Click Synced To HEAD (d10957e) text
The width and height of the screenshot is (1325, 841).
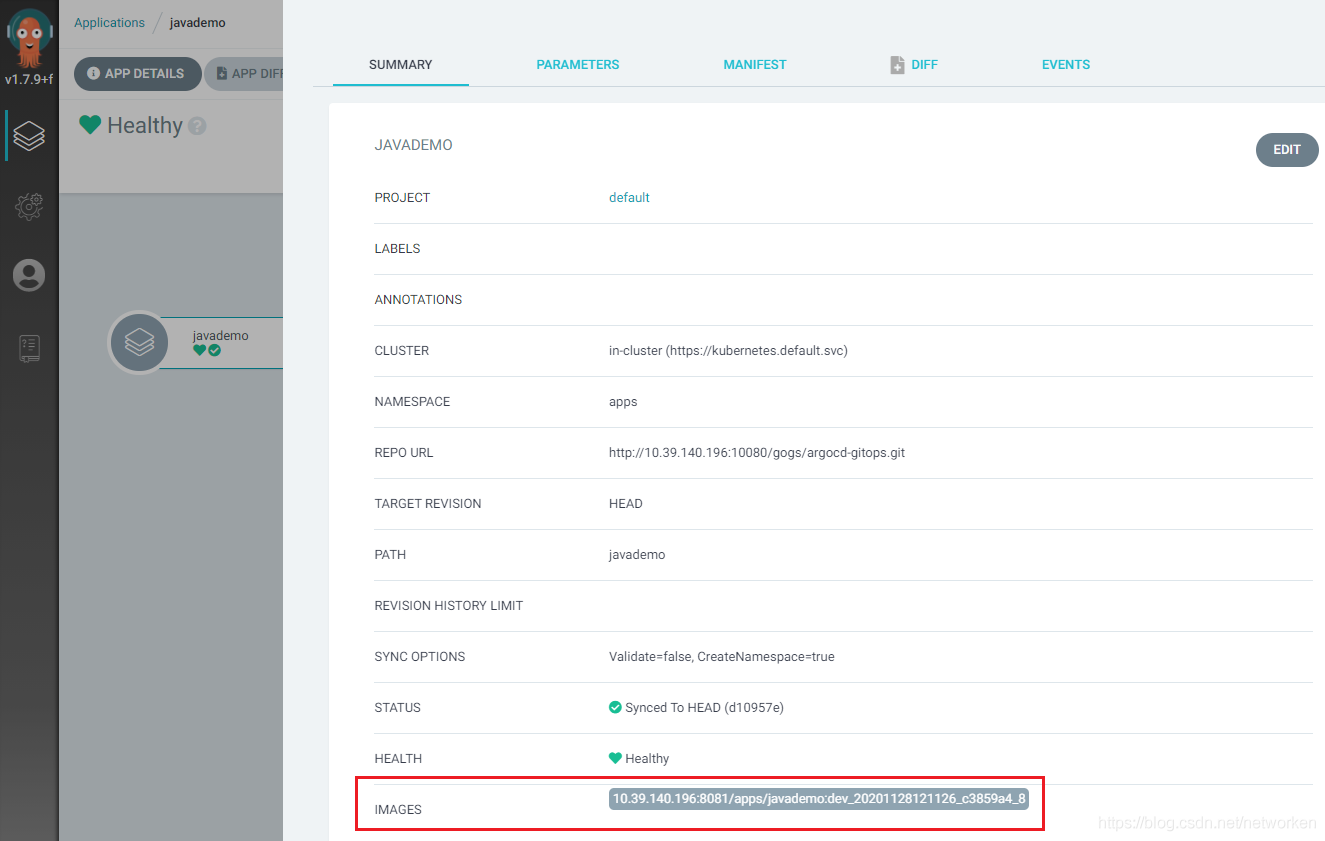tap(704, 707)
